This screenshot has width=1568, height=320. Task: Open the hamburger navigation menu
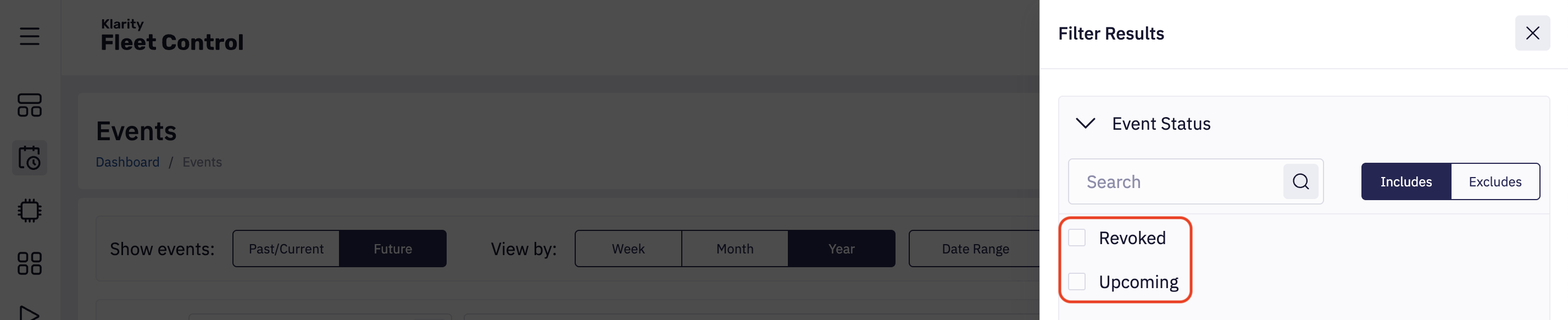pos(29,36)
